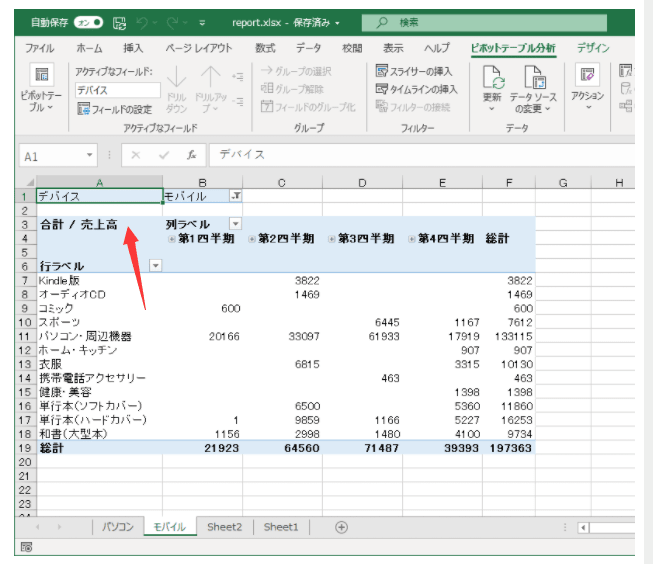This screenshot has width=653, height=564.
Task: Click the Name Box showing A1
Action: (x=52, y=157)
